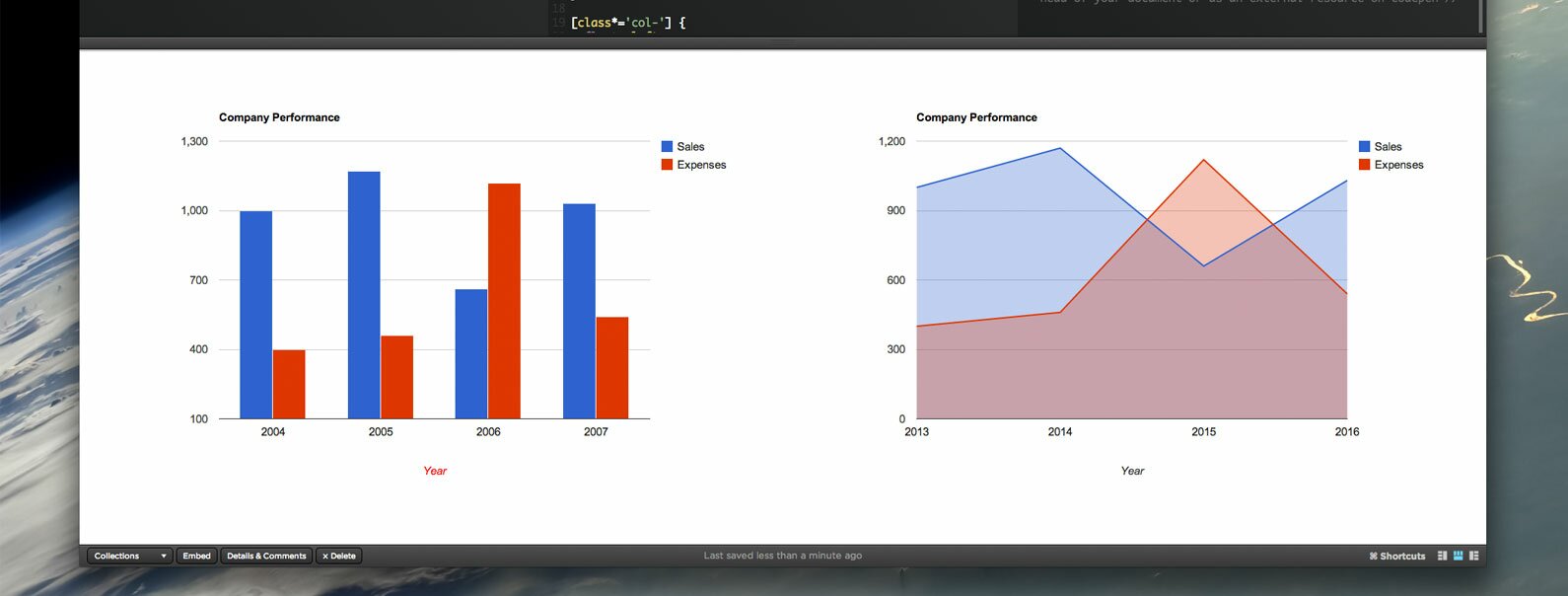Click the 300 y-axis label on the area chart
Screen dimensions: 1568x596
895,349
